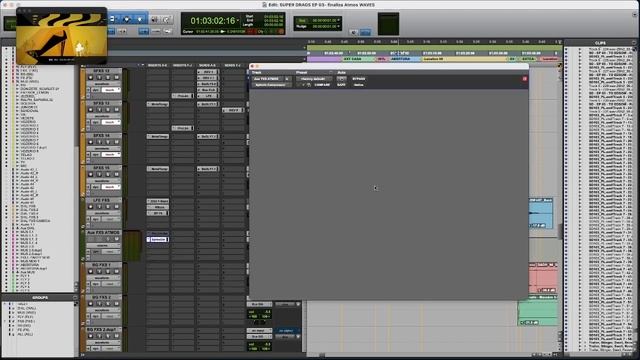Viewport: 640px width, 360px height.
Task: Select the Grabber tool in toolbar
Action: [140, 19]
